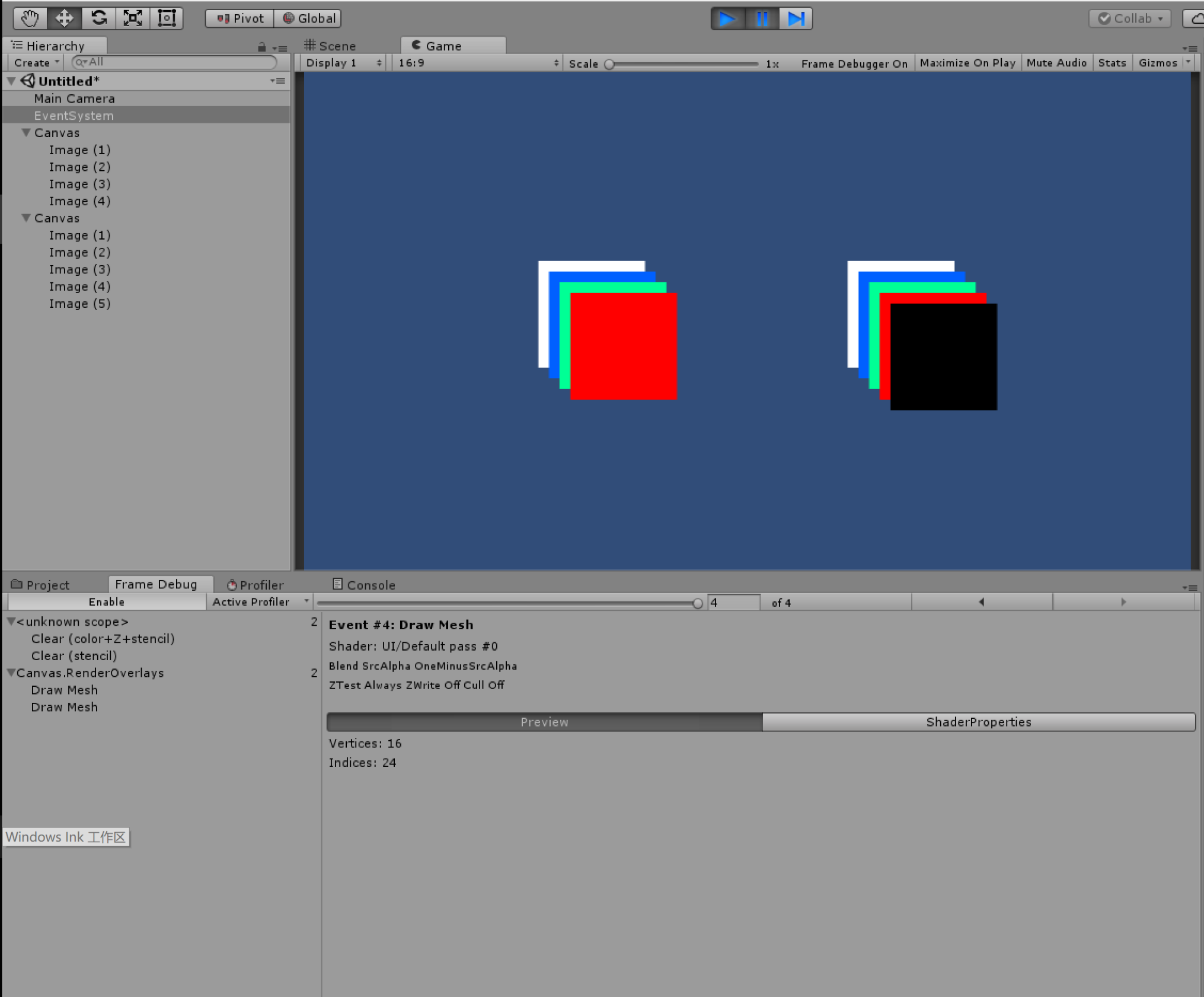The image size is (1204, 997).
Task: Click the Play button
Action: pos(727,18)
